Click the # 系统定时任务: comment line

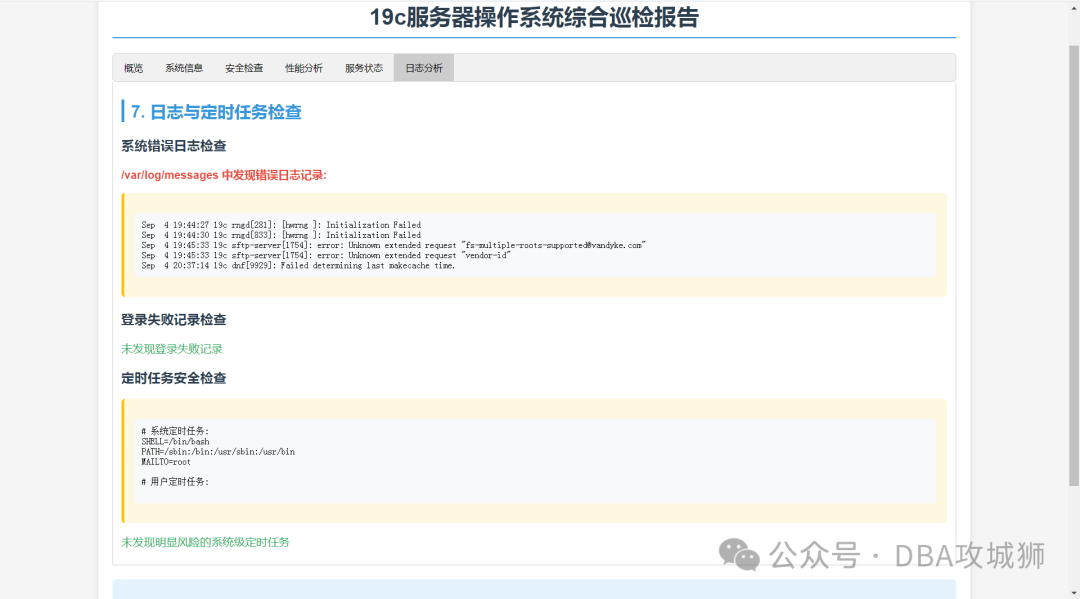click(x=175, y=431)
